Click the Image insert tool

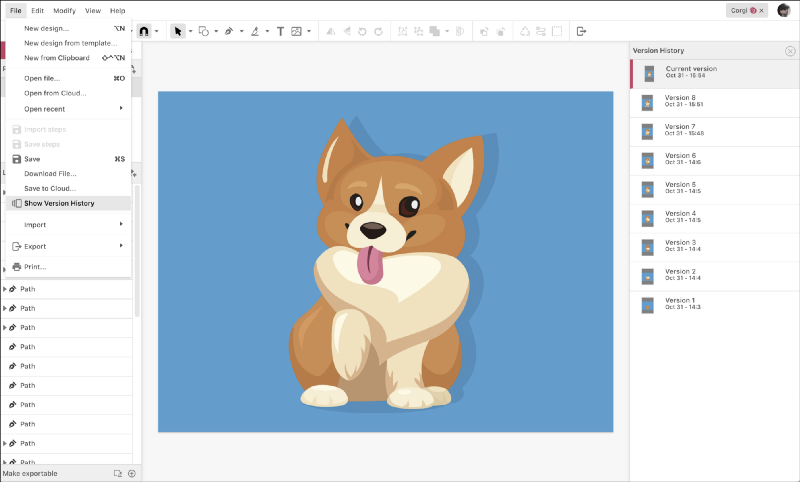coord(296,31)
